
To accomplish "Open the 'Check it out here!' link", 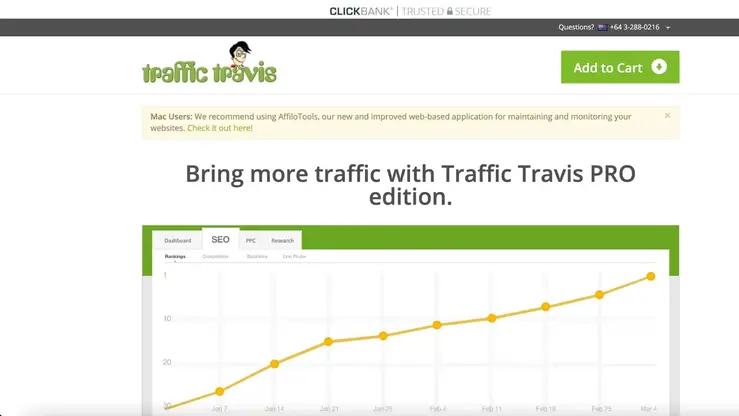I will point(220,128).
